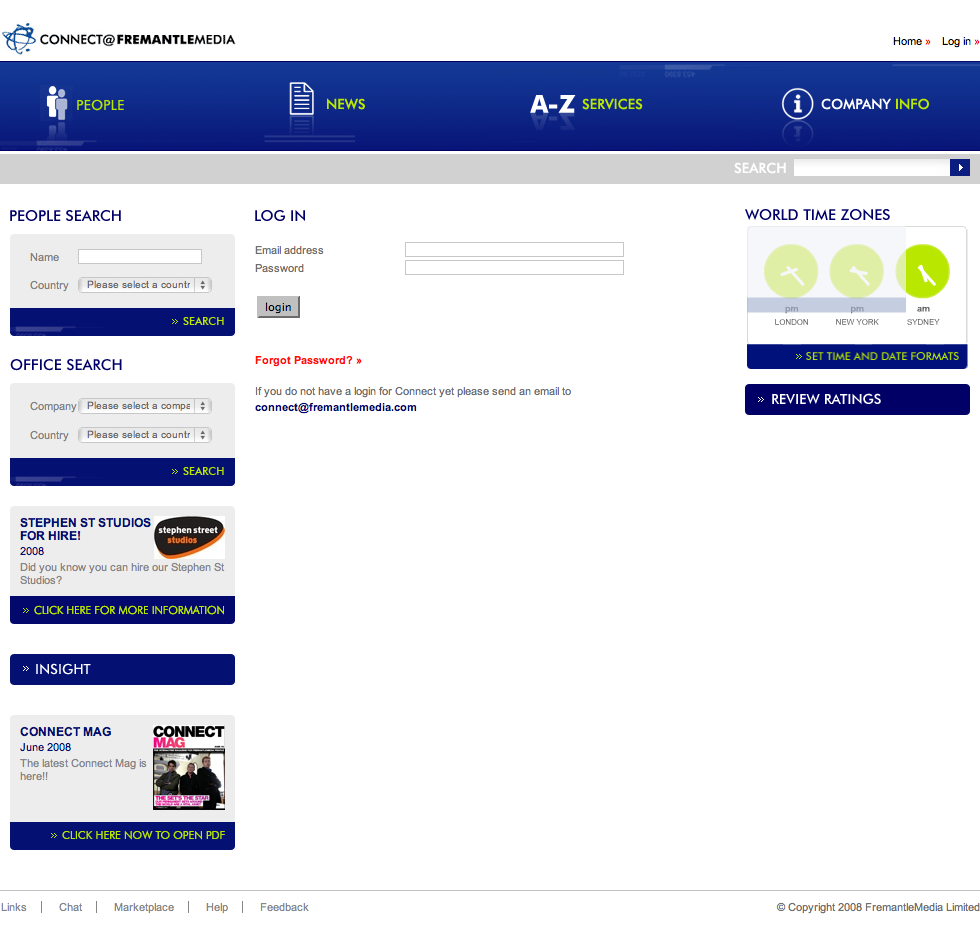Click the Home link in the header
980x945 pixels.
[x=911, y=41]
